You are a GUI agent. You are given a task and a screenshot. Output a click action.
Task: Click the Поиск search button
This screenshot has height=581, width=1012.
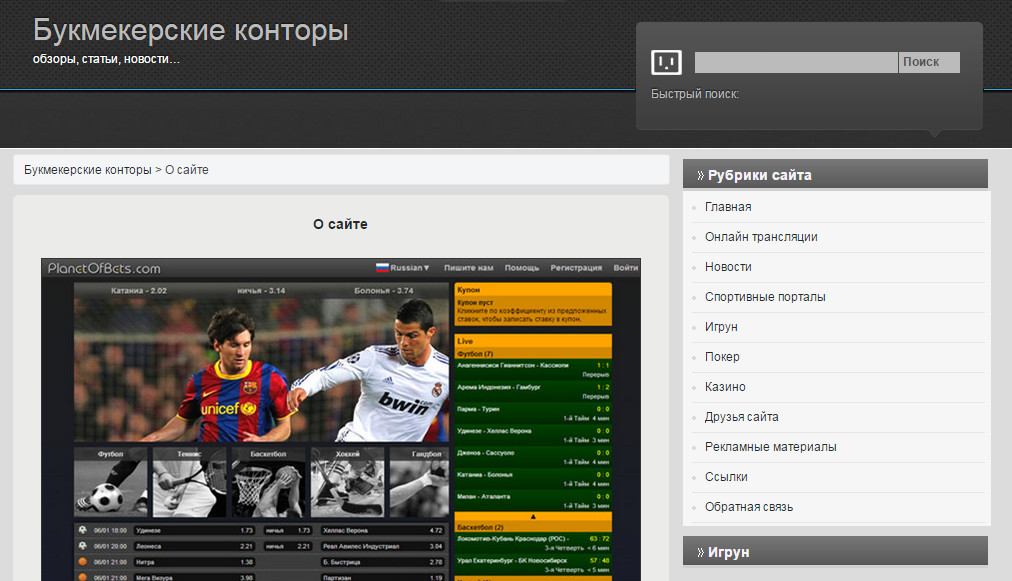(929, 62)
